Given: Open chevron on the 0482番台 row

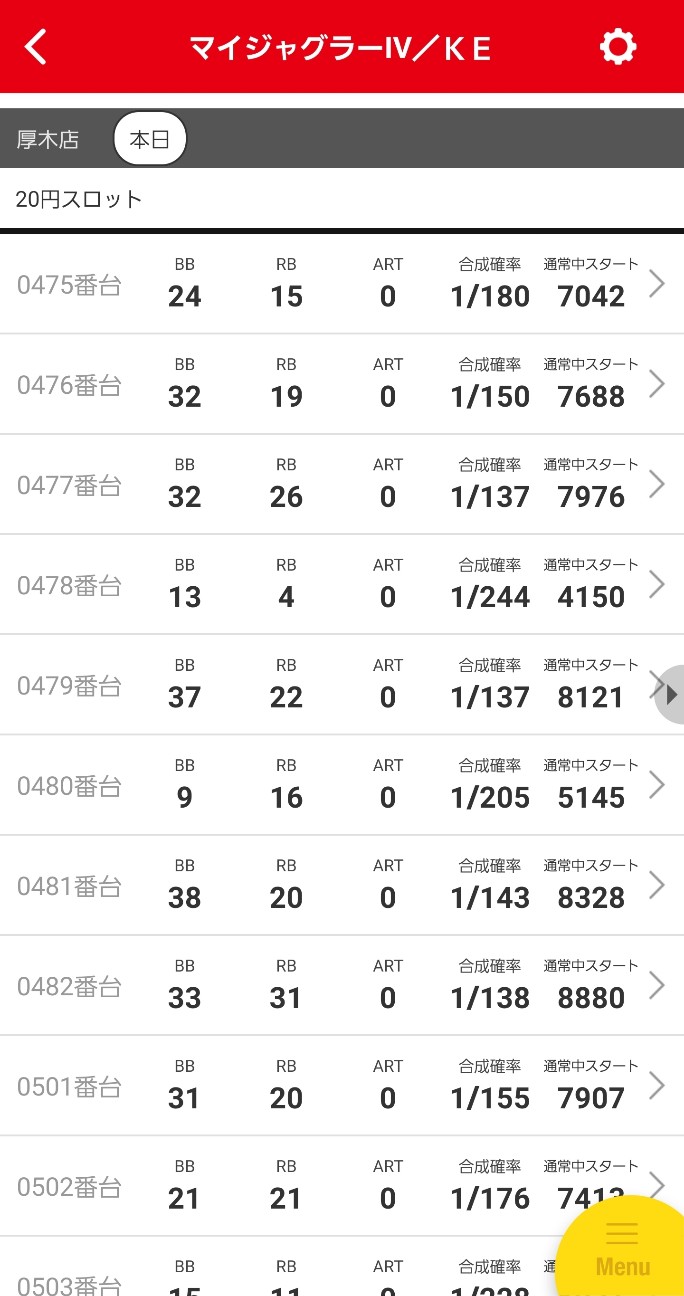Looking at the screenshot, I should (657, 985).
